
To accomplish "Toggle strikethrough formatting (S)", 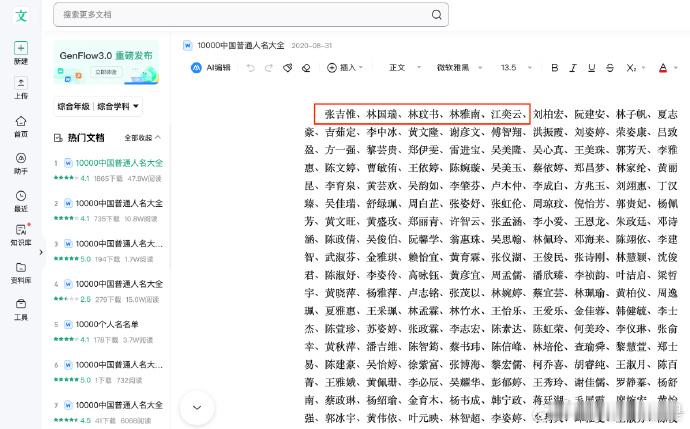I will pyautogui.click(x=610, y=68).
